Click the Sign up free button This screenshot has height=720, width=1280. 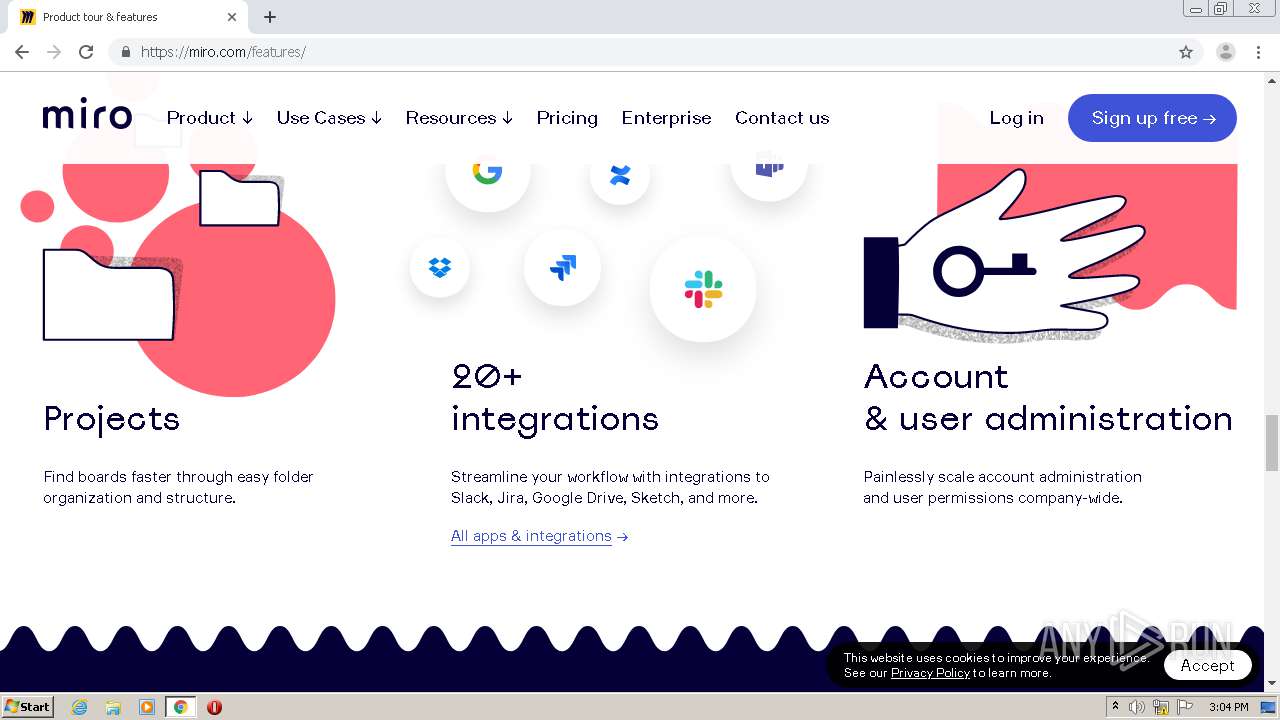(x=1152, y=118)
